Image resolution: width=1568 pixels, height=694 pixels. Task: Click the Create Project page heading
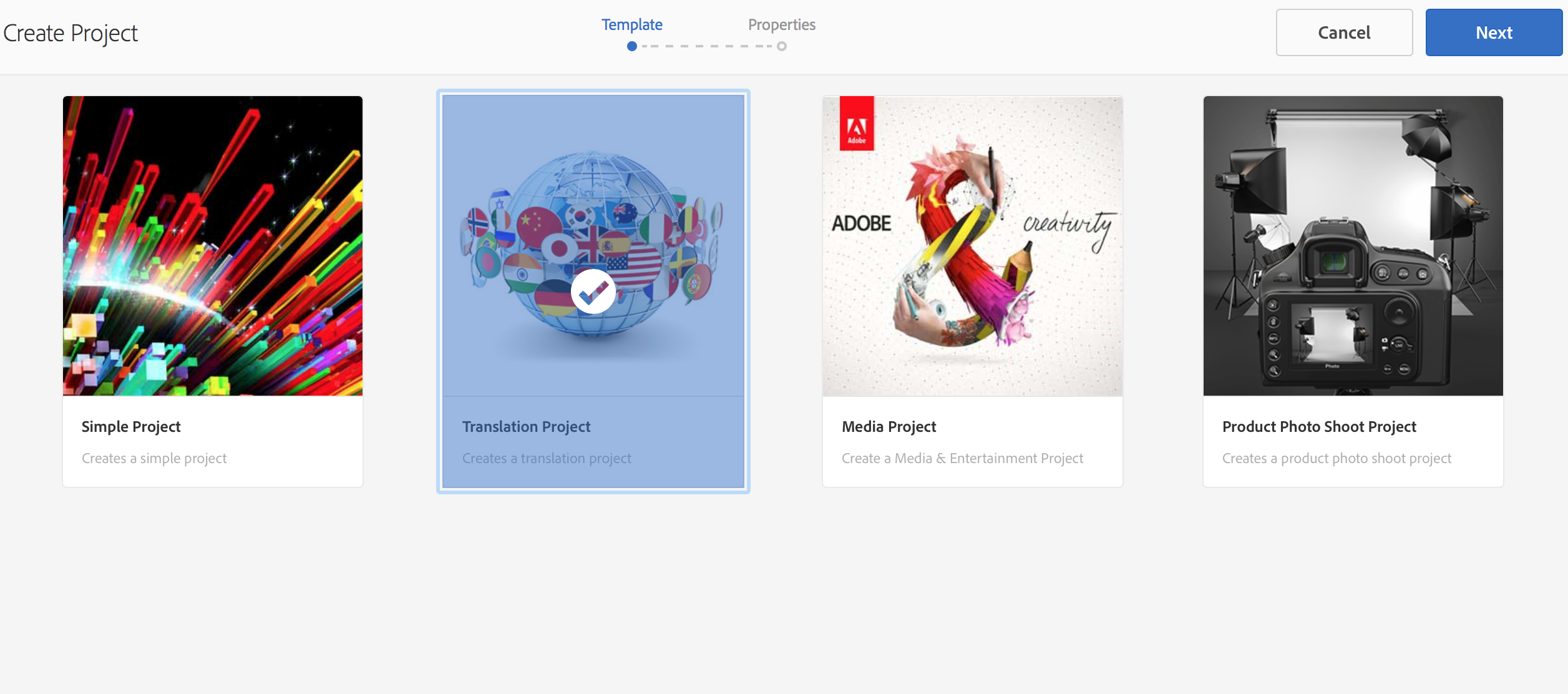click(x=71, y=33)
